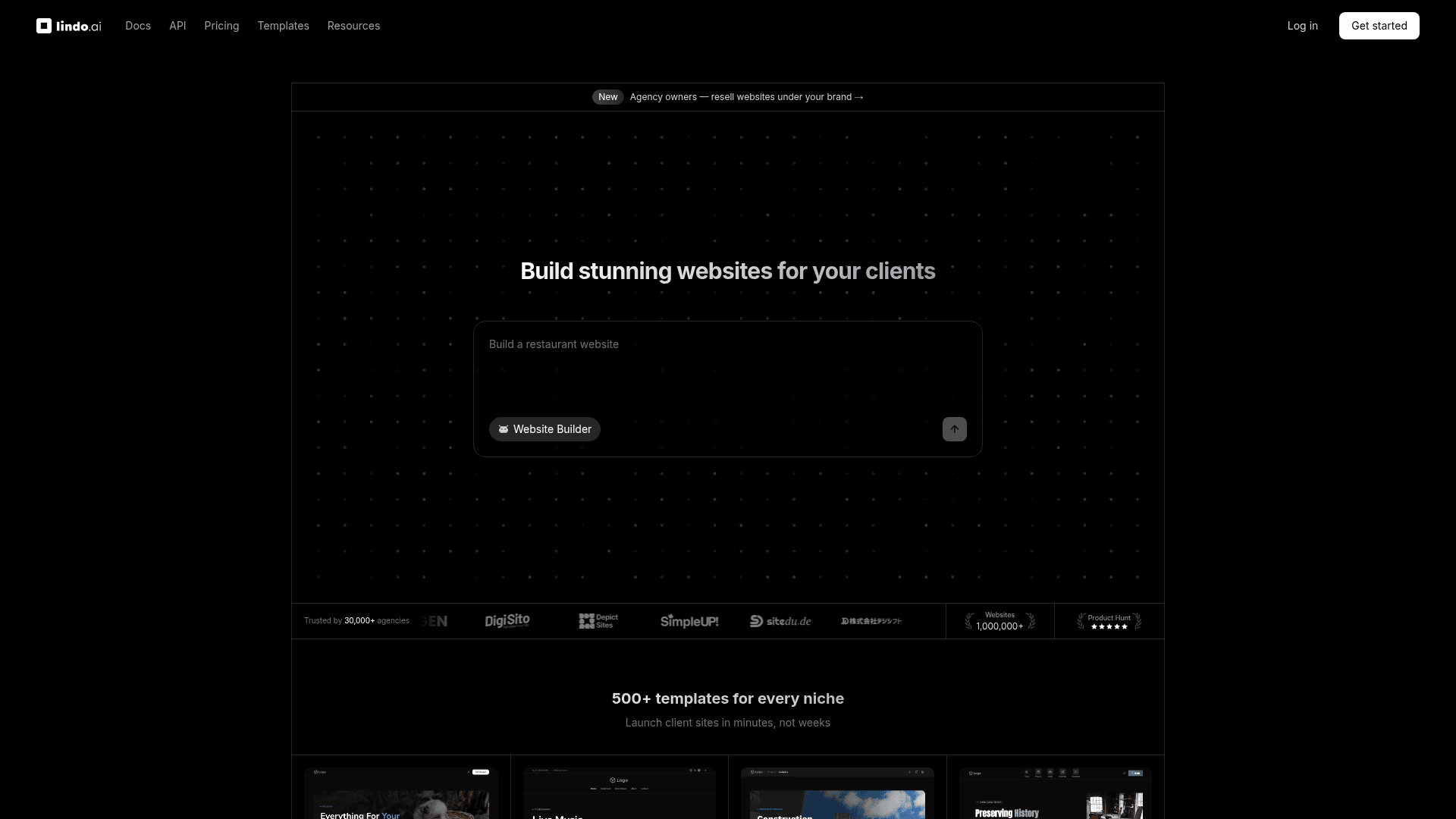
Task: Click the Website Builder mode chip
Action: click(x=544, y=429)
